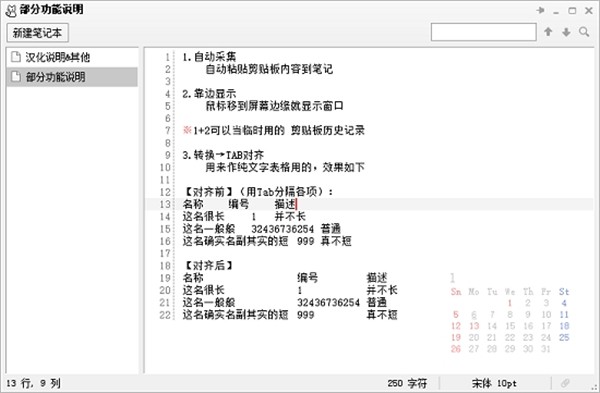Click the pin window icon in title bar
The height and width of the screenshot is (393, 600).
(x=540, y=10)
